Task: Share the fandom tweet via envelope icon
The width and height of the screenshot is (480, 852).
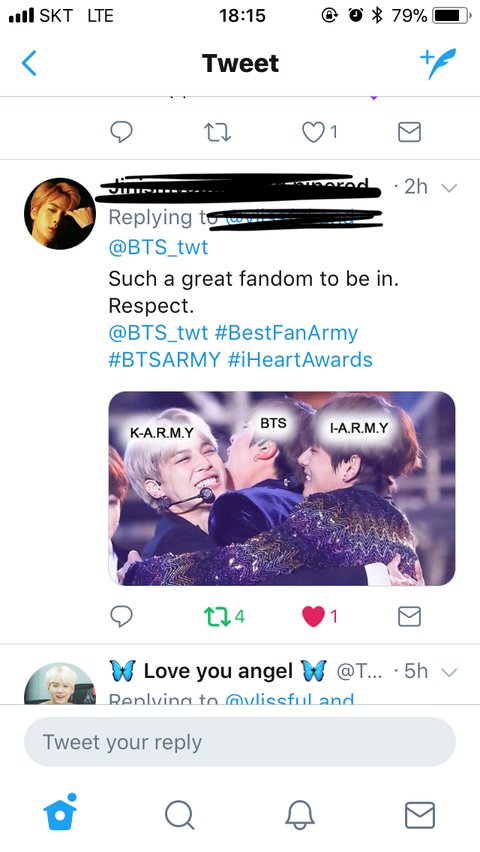Action: 409,616
